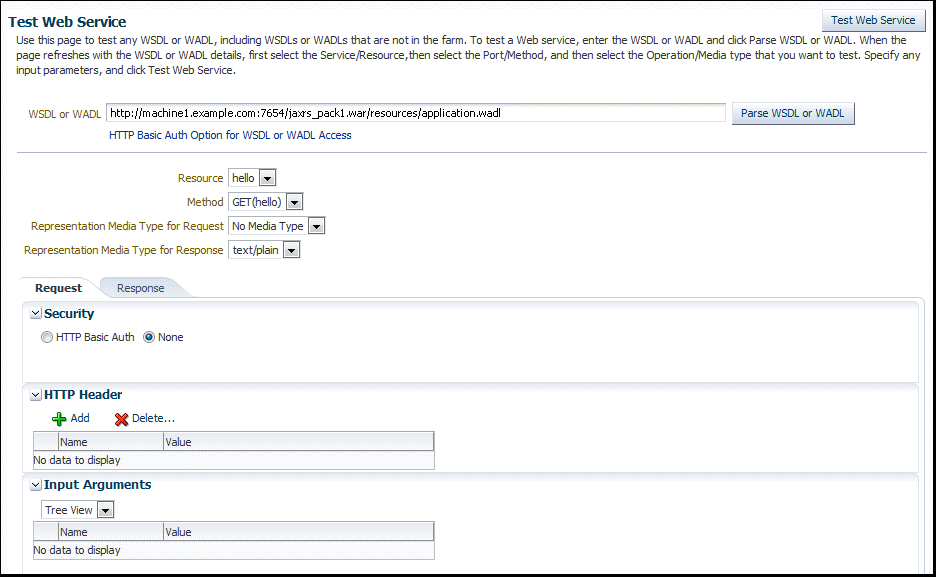Select the None security radio button
Viewport: 936px width, 577px height.
point(149,337)
